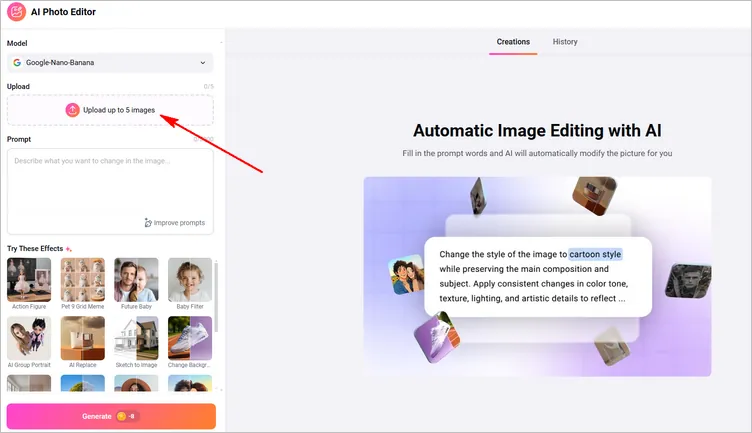Viewport: 752px width, 433px height.
Task: Open the Google-Nano-Banana model dropdown
Action: click(x=110, y=62)
